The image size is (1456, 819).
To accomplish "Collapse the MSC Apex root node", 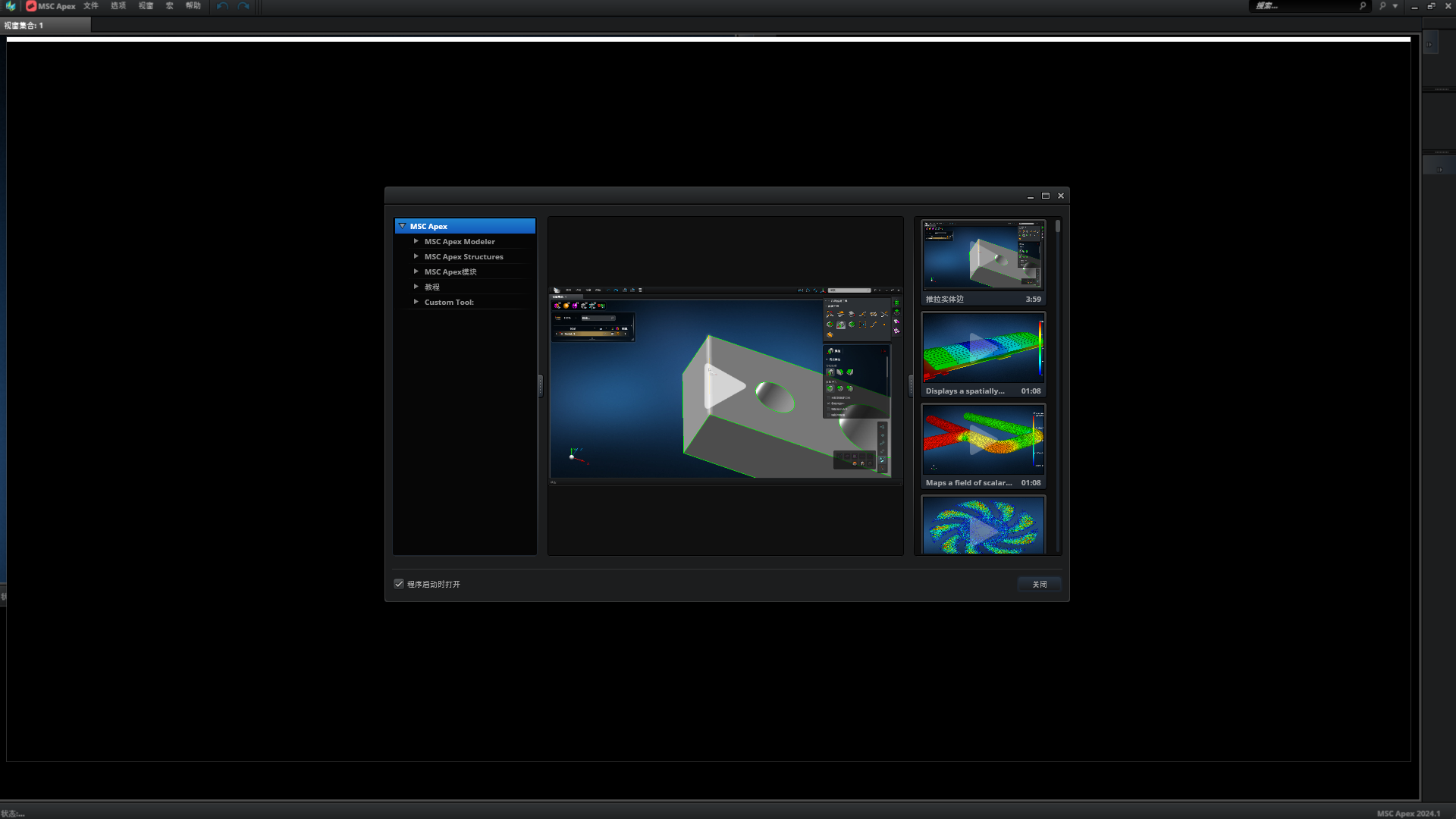I will pyautogui.click(x=403, y=226).
